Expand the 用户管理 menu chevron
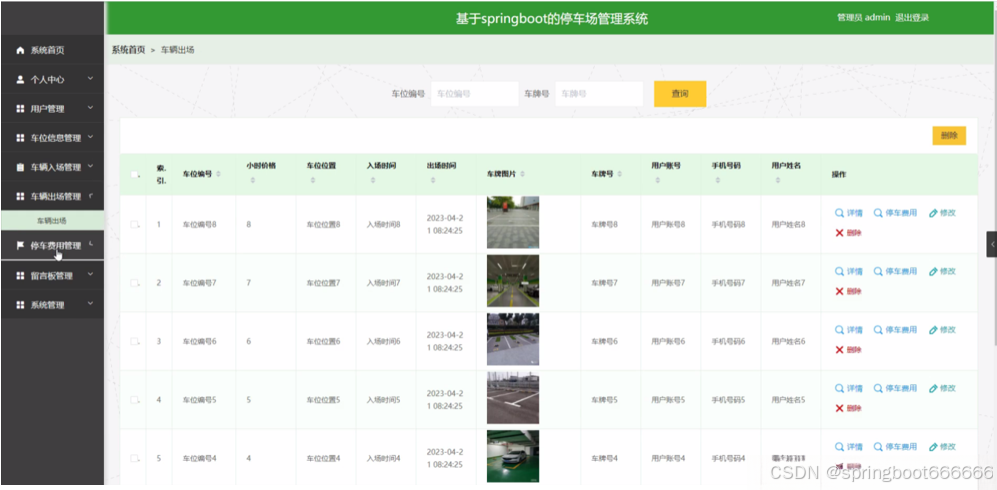This screenshot has height=490, width=997. (90, 108)
